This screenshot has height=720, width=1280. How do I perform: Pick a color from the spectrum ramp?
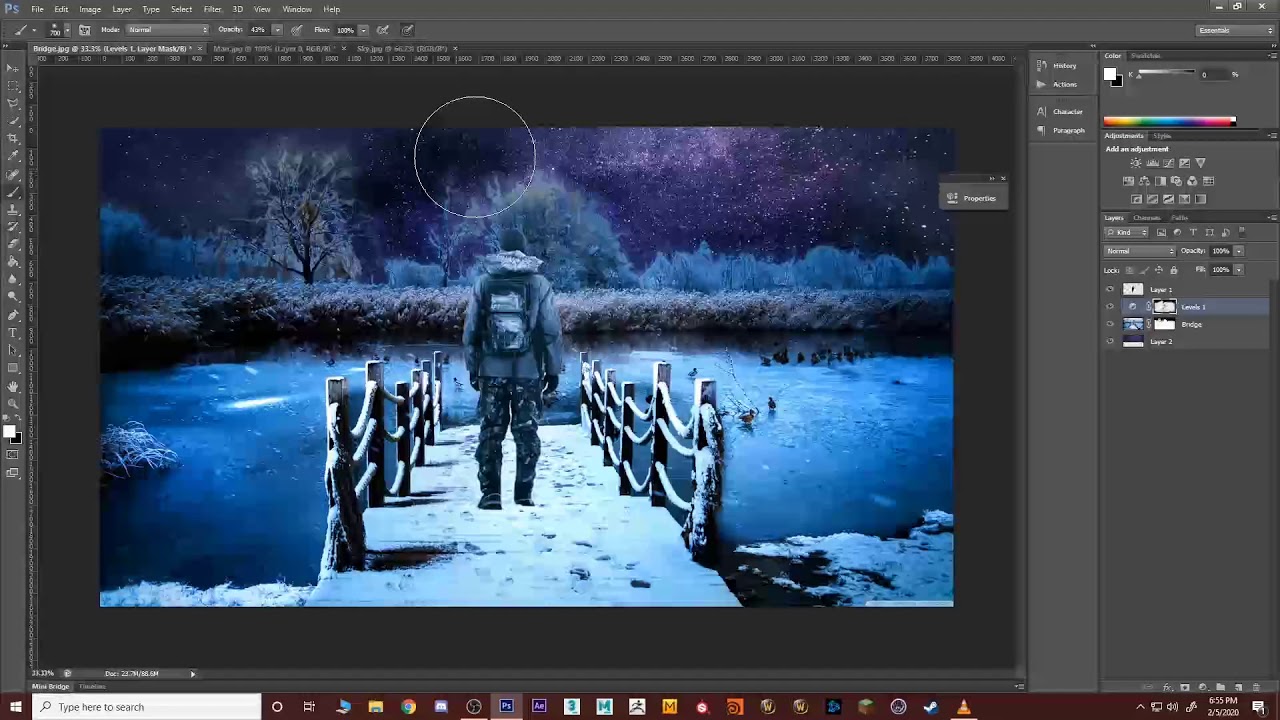1169,122
